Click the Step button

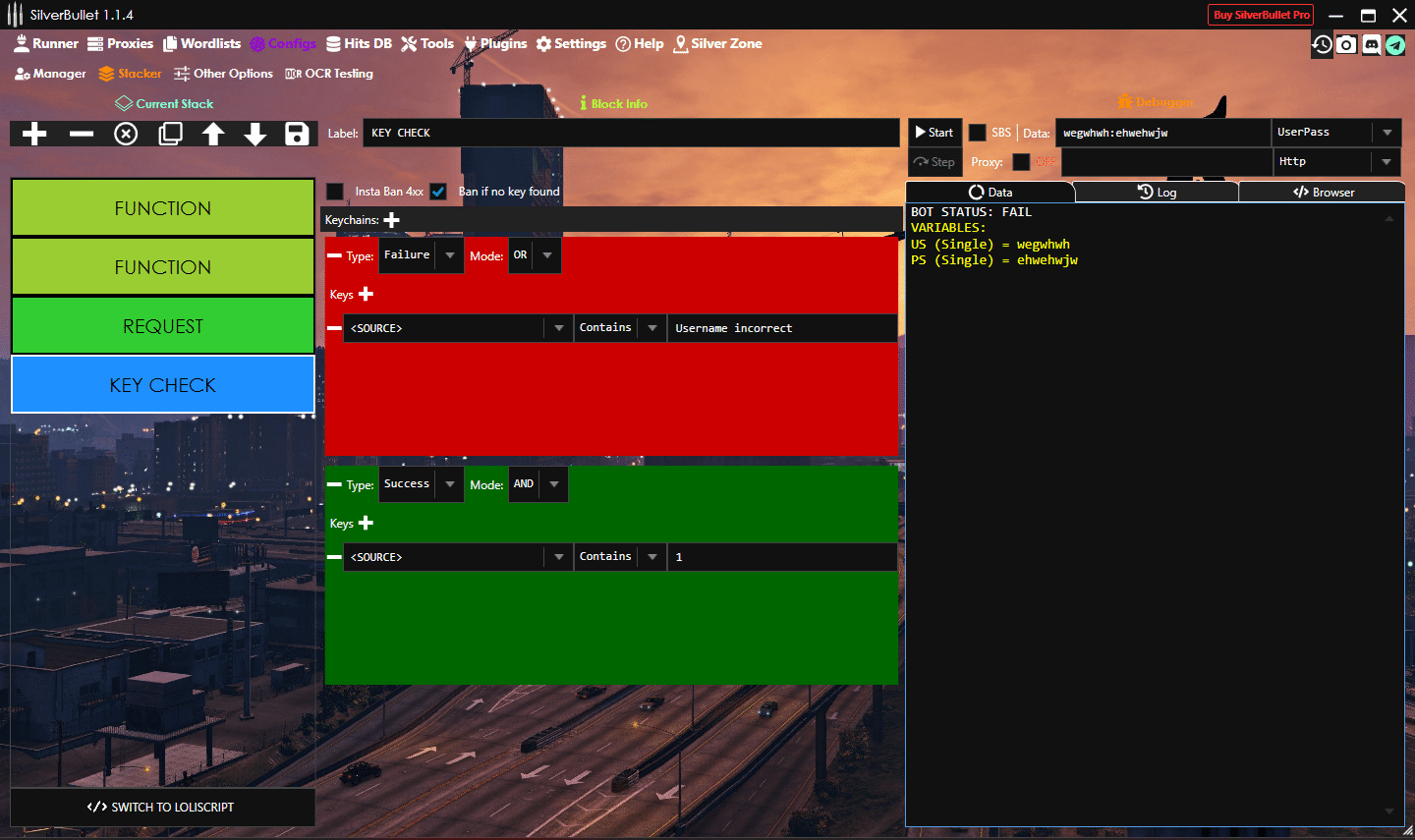tap(934, 162)
